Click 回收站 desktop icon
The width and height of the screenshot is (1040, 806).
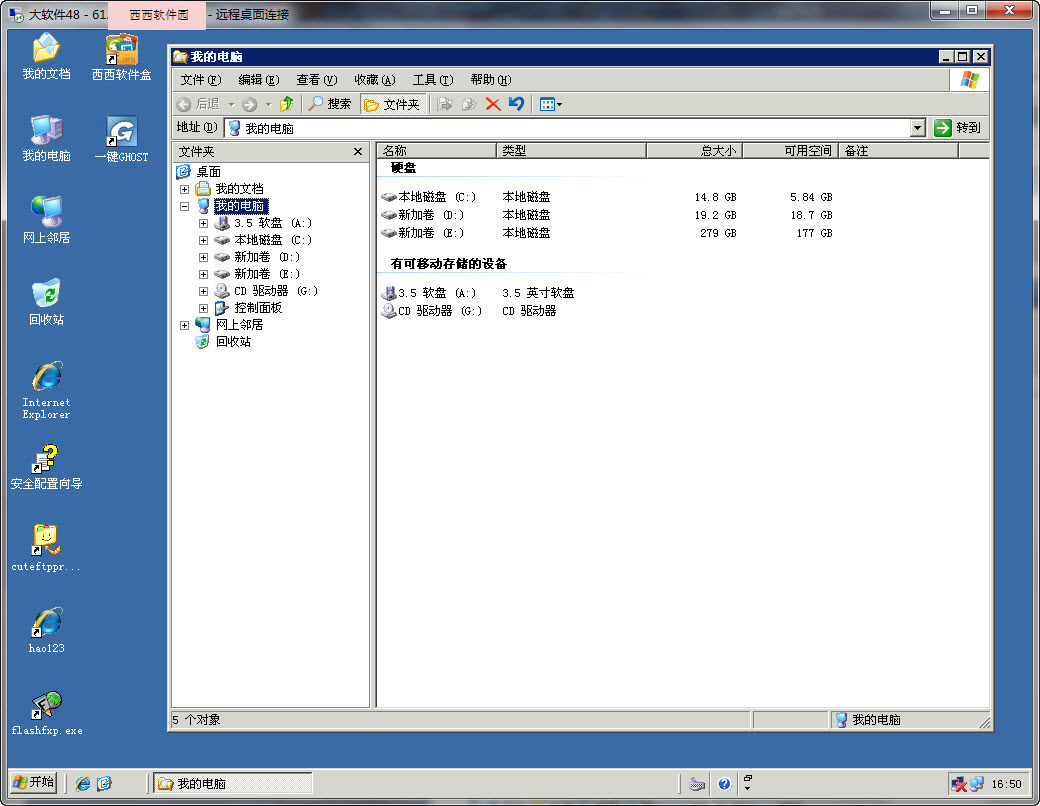(x=46, y=302)
